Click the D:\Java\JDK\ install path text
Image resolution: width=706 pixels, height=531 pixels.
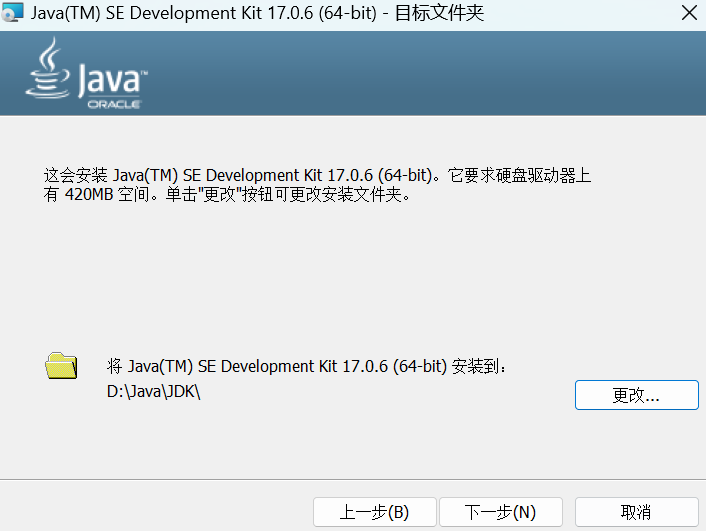click(x=154, y=392)
